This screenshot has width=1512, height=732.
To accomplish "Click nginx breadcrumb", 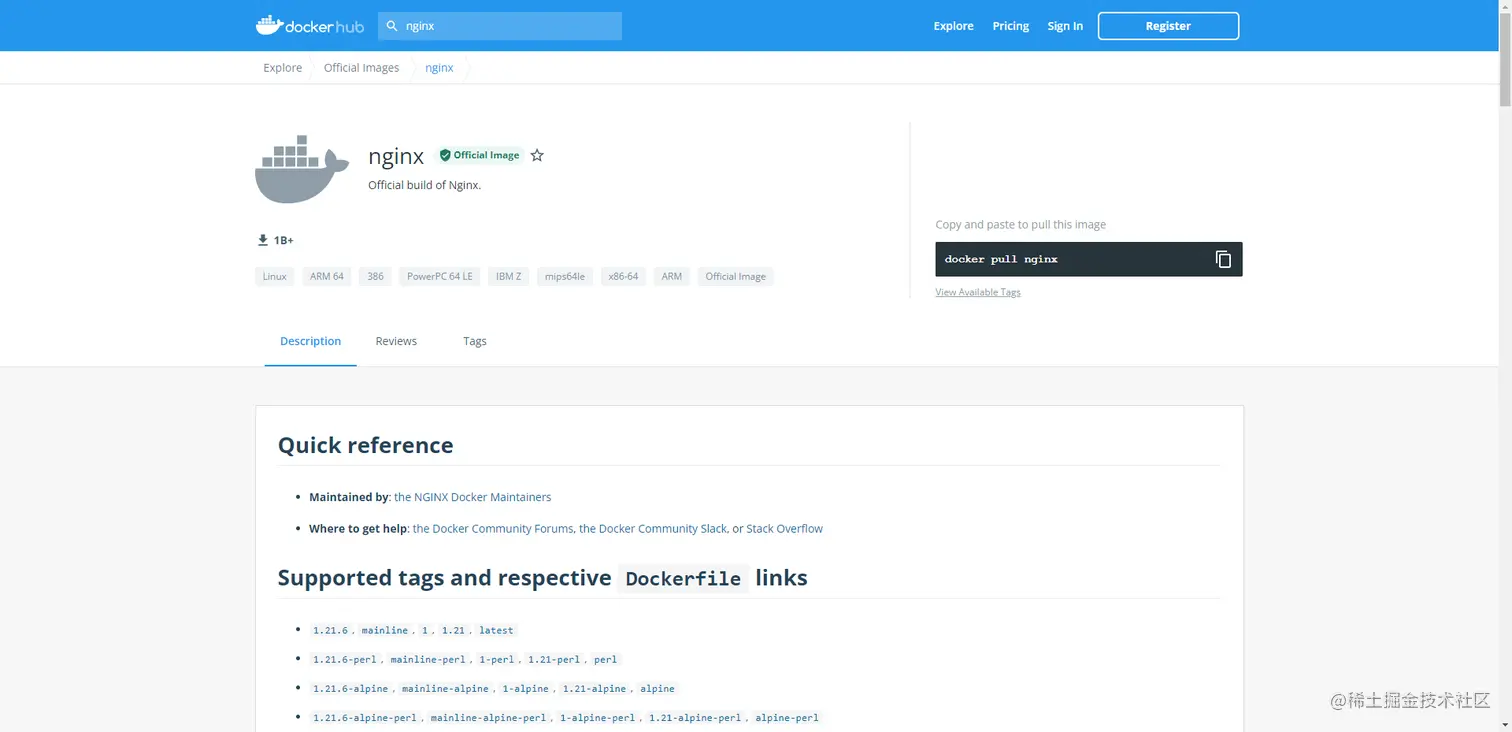I will pos(439,68).
